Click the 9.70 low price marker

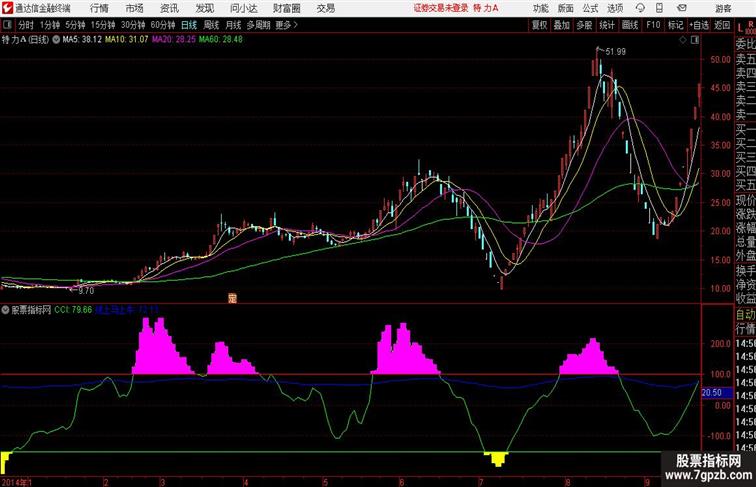[86, 291]
